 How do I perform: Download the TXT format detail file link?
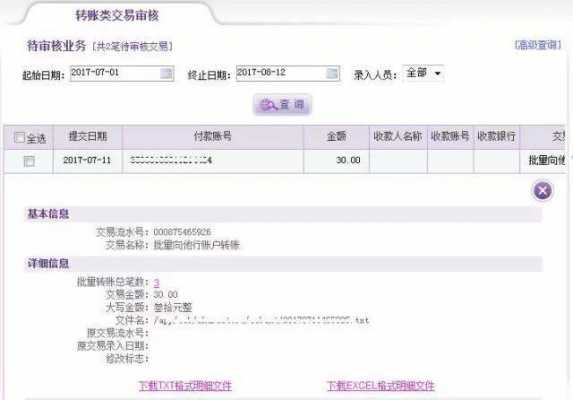185,386
